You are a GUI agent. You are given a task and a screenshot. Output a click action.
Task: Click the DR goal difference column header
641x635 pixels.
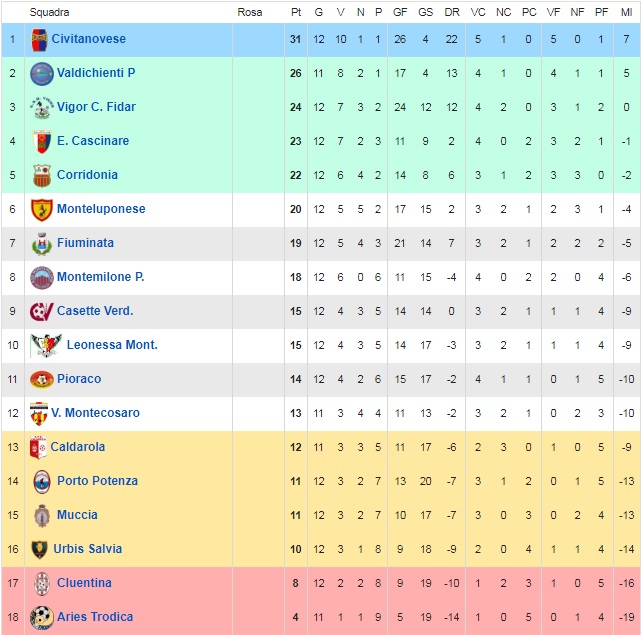[452, 12]
